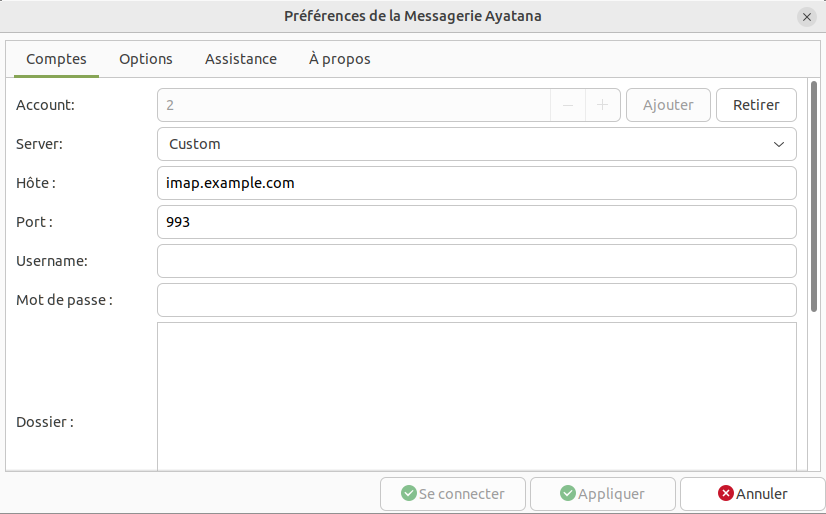Focus the Mot de passe field
The image size is (826, 514).
(x=476, y=300)
